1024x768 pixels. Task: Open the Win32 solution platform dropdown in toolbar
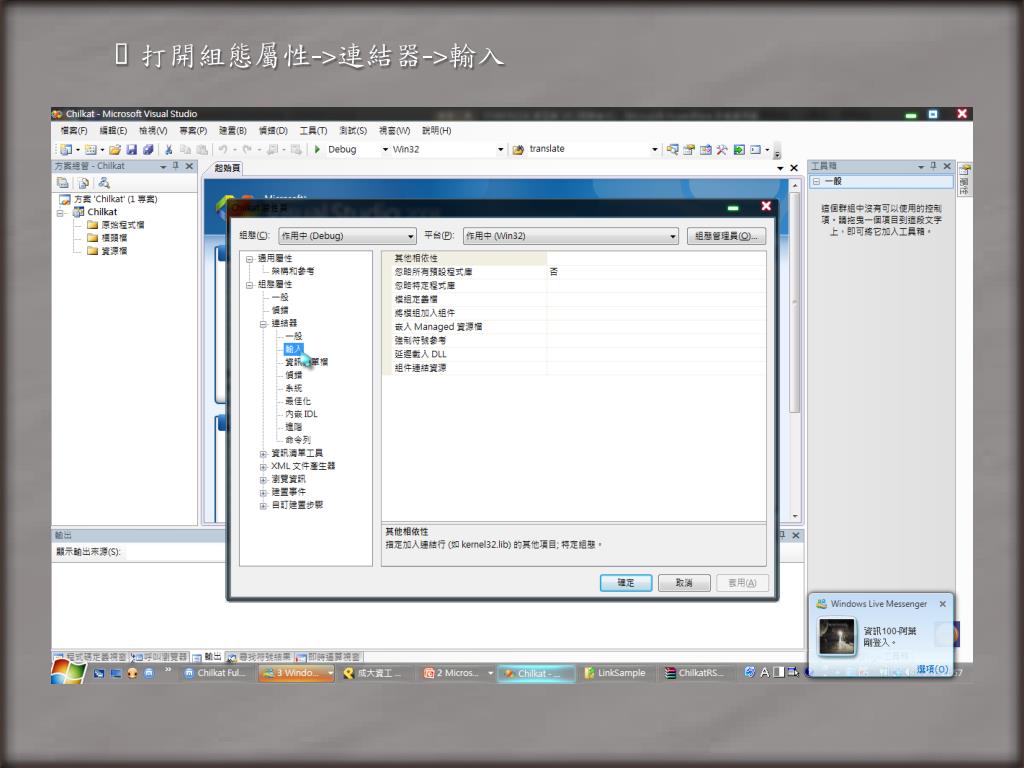pos(500,150)
